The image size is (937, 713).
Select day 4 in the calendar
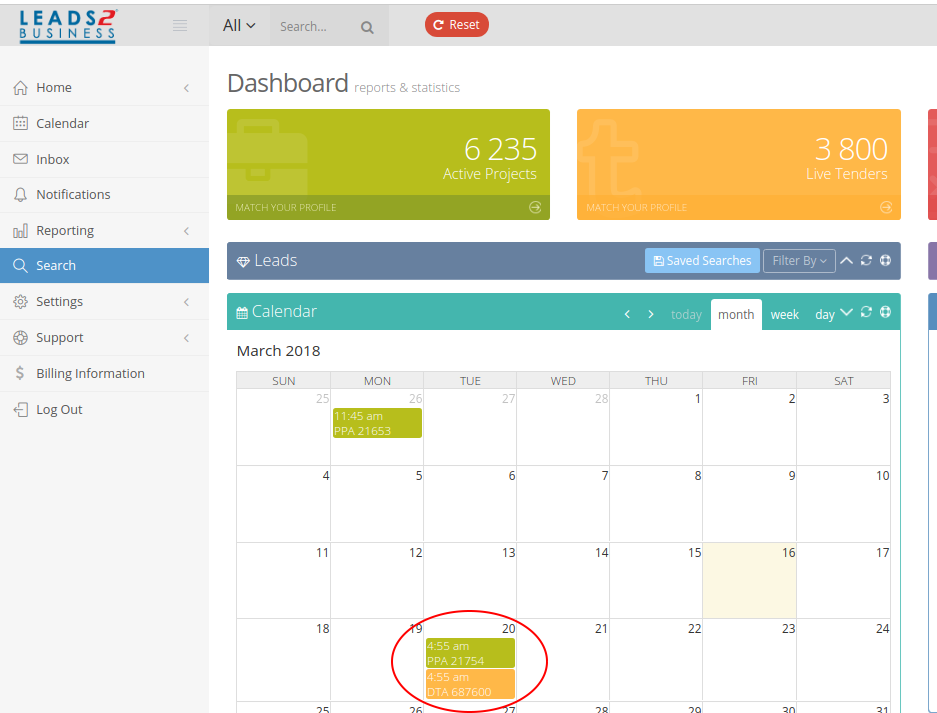tap(284, 504)
